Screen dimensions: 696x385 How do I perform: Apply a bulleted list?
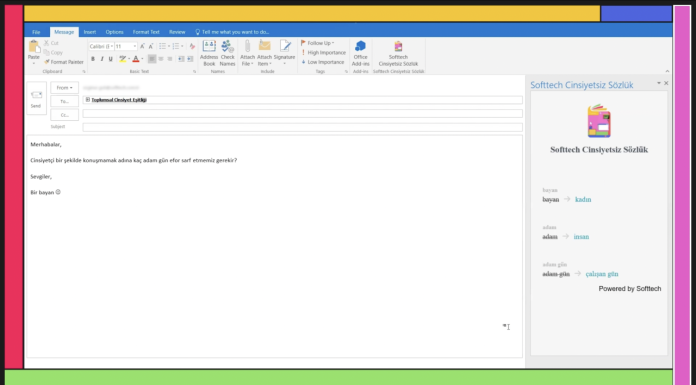point(162,46)
